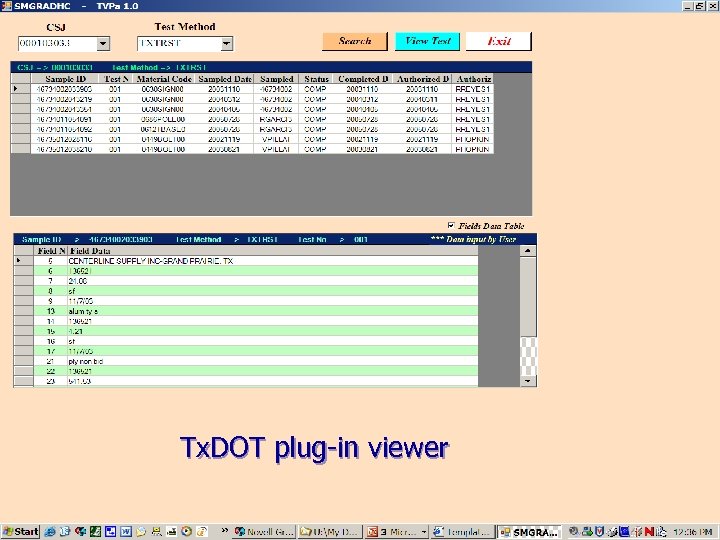Click inside the CSJ combo box field
The image size is (720, 540).
(57, 44)
